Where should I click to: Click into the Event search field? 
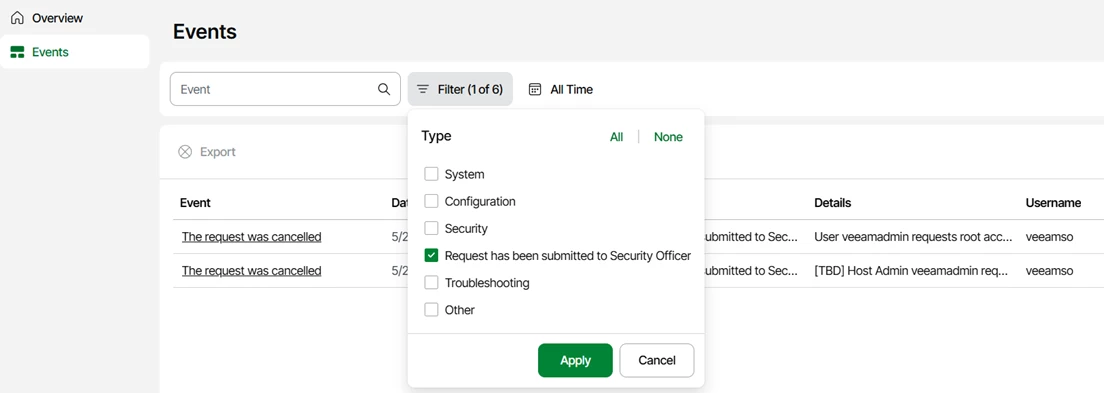(x=275, y=89)
